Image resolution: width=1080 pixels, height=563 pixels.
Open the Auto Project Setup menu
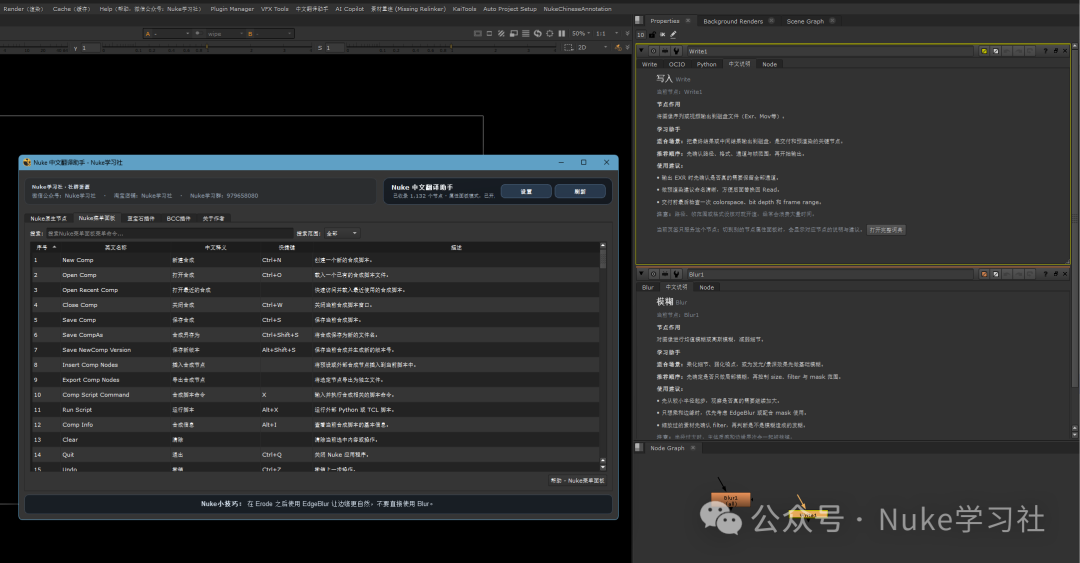coord(510,9)
